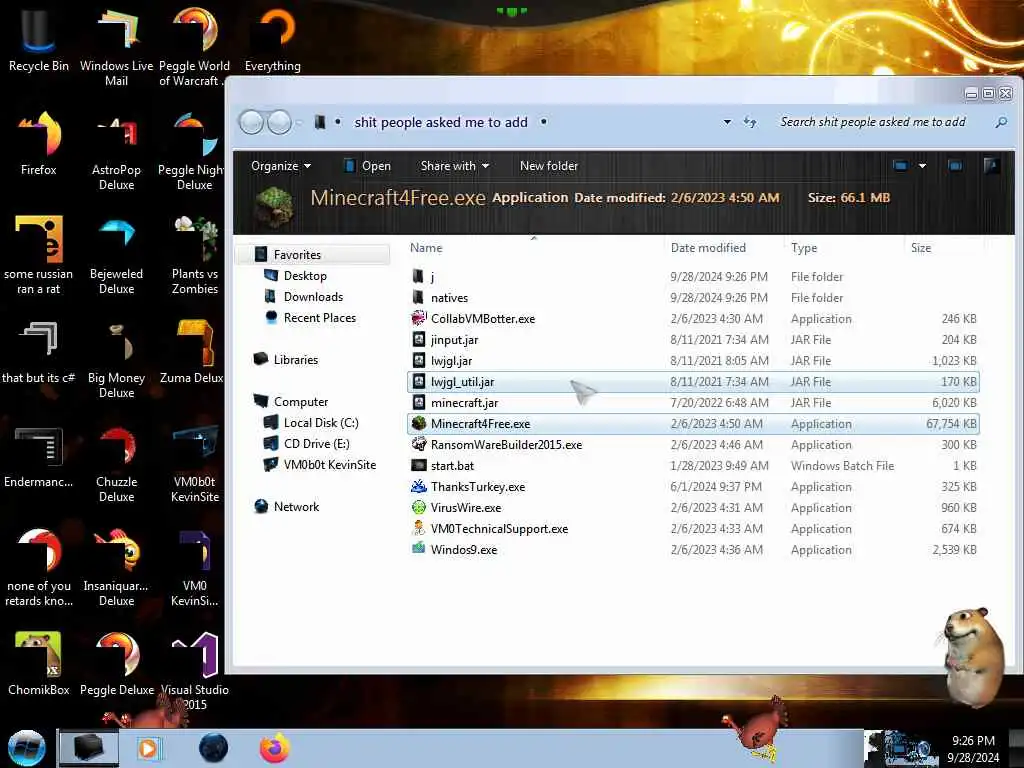The height and width of the screenshot is (768, 1024).
Task: Open VM0b0t KevinSite desktop shortcut
Action: pyautogui.click(x=195, y=462)
